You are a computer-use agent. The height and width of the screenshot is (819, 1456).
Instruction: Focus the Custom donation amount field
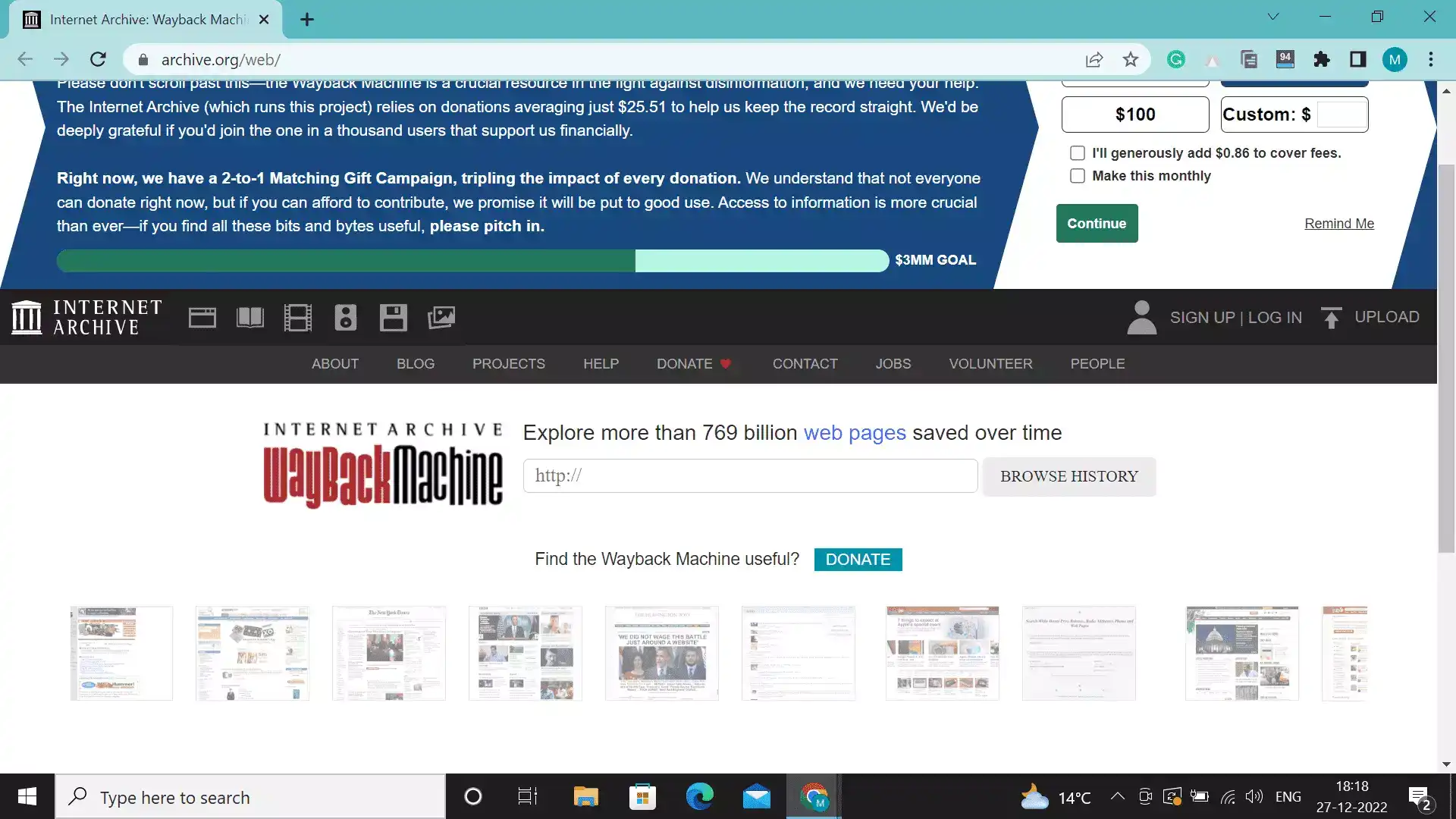(1341, 115)
